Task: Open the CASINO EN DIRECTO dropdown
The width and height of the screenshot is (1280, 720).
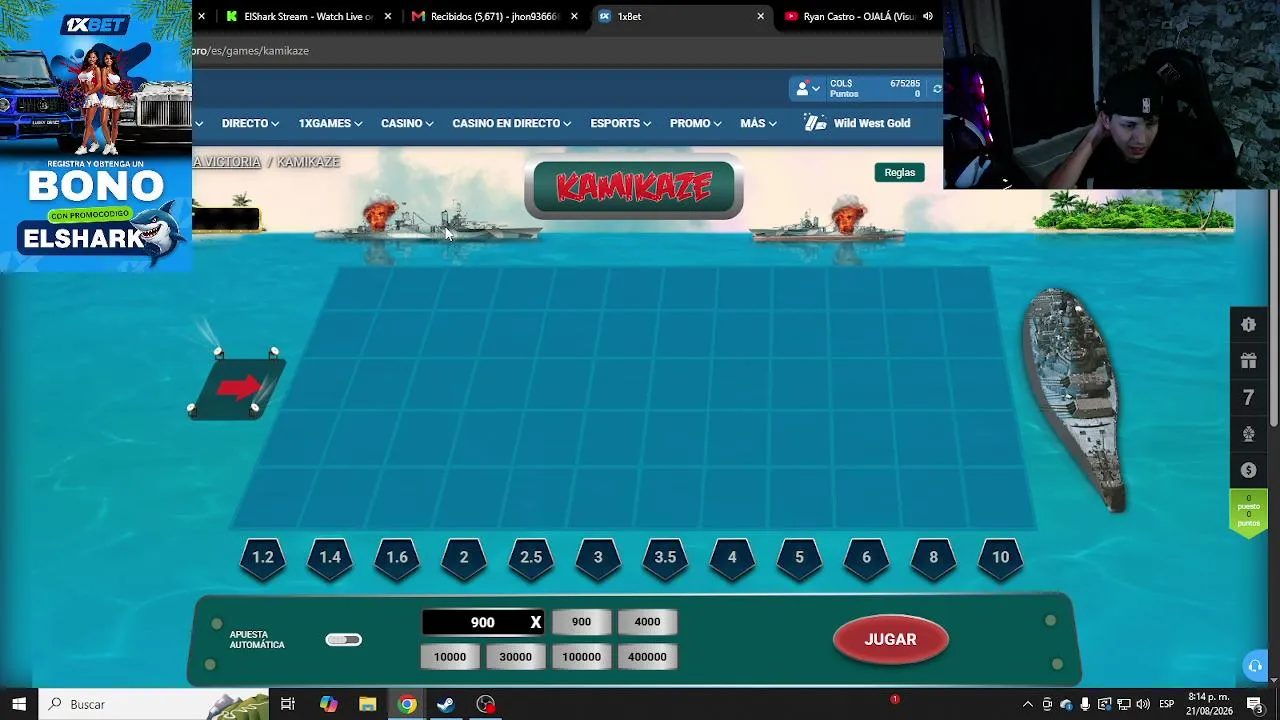Action: (512, 123)
